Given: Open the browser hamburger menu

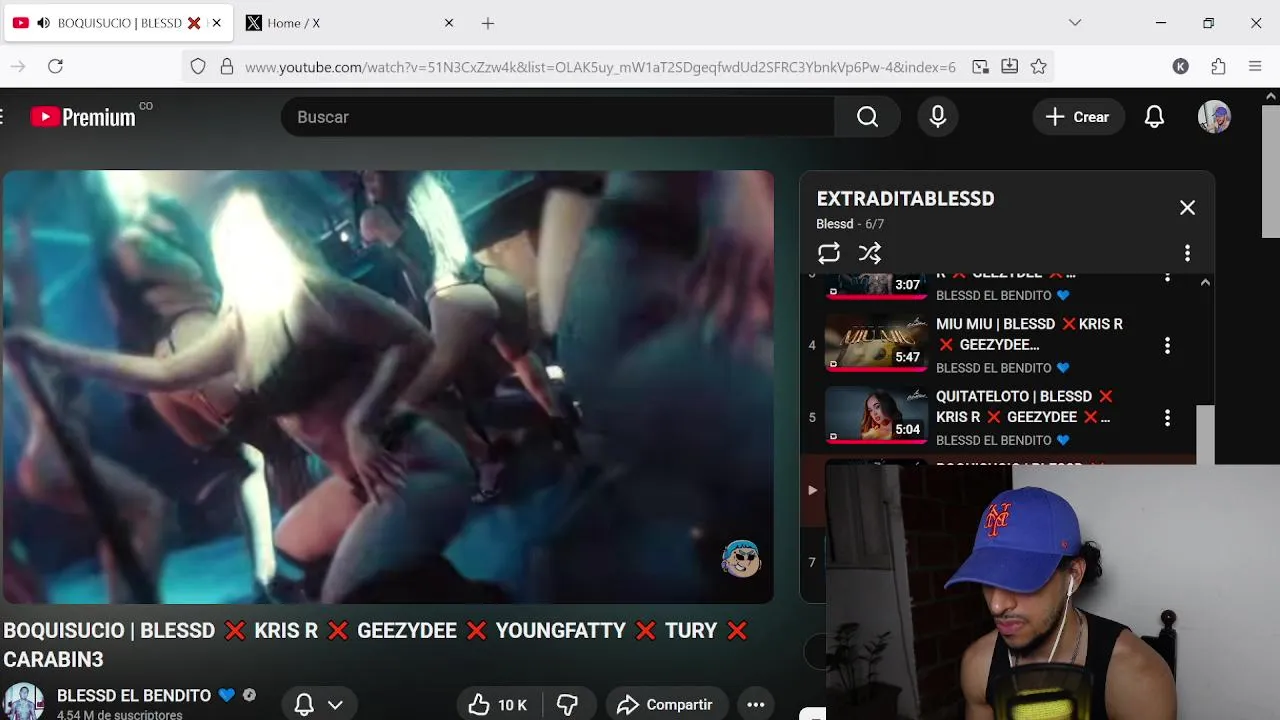Looking at the screenshot, I should tap(1255, 67).
